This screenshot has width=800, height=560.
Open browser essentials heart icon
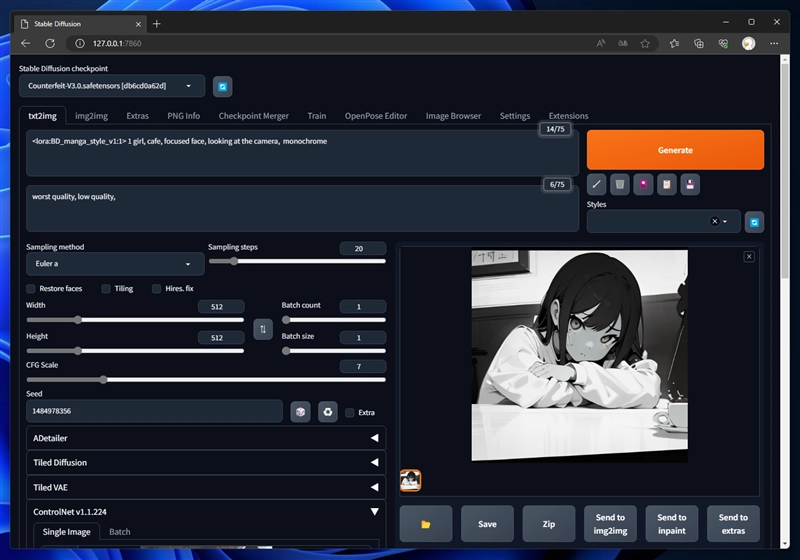723,43
